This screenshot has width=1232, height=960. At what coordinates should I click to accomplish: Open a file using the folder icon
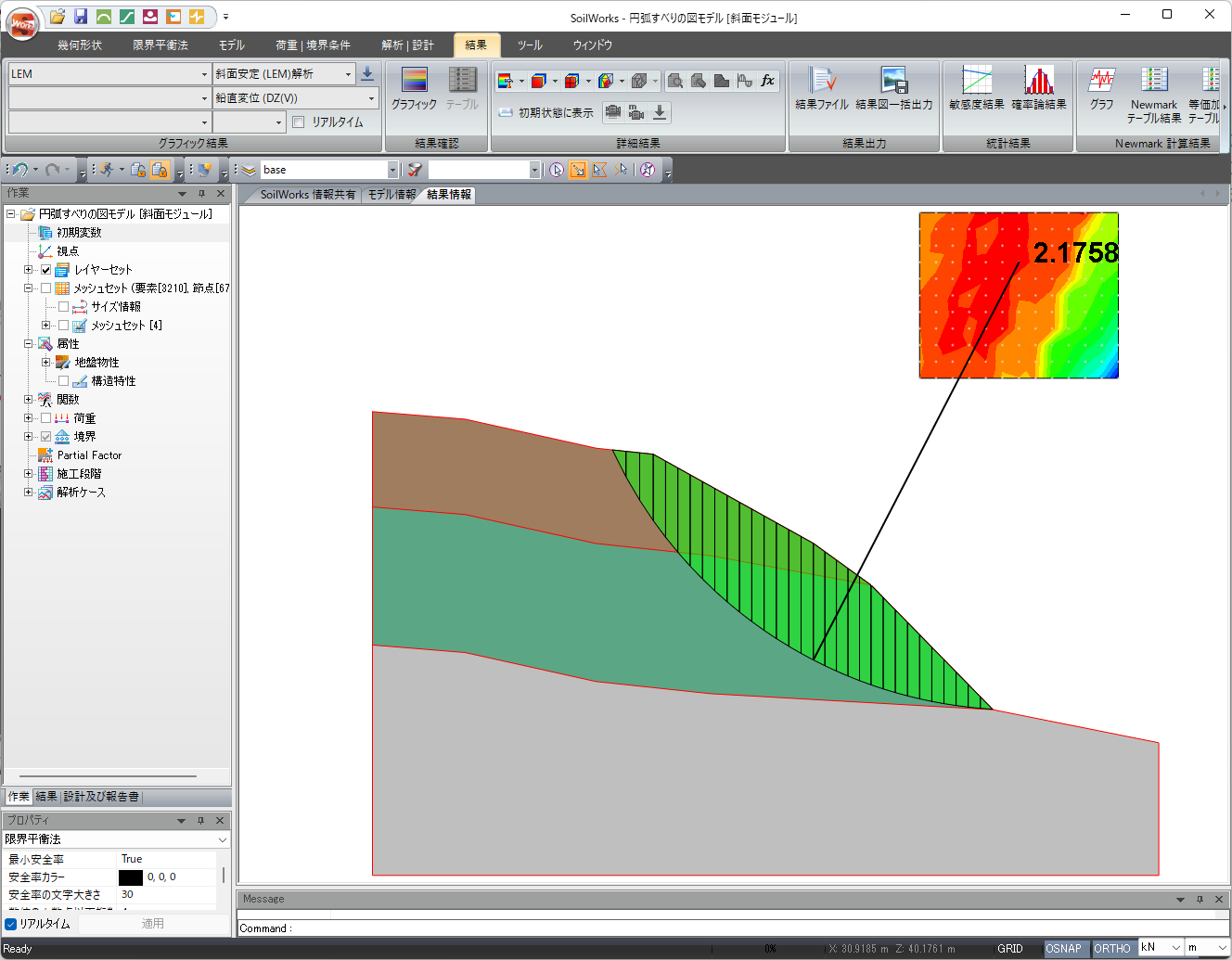58,17
